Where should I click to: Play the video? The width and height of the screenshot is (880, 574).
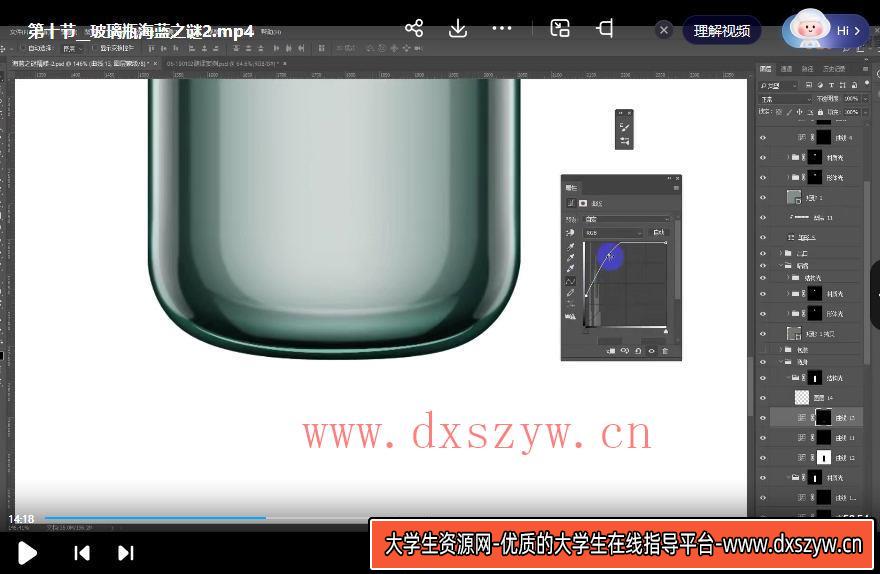pyautogui.click(x=27, y=553)
